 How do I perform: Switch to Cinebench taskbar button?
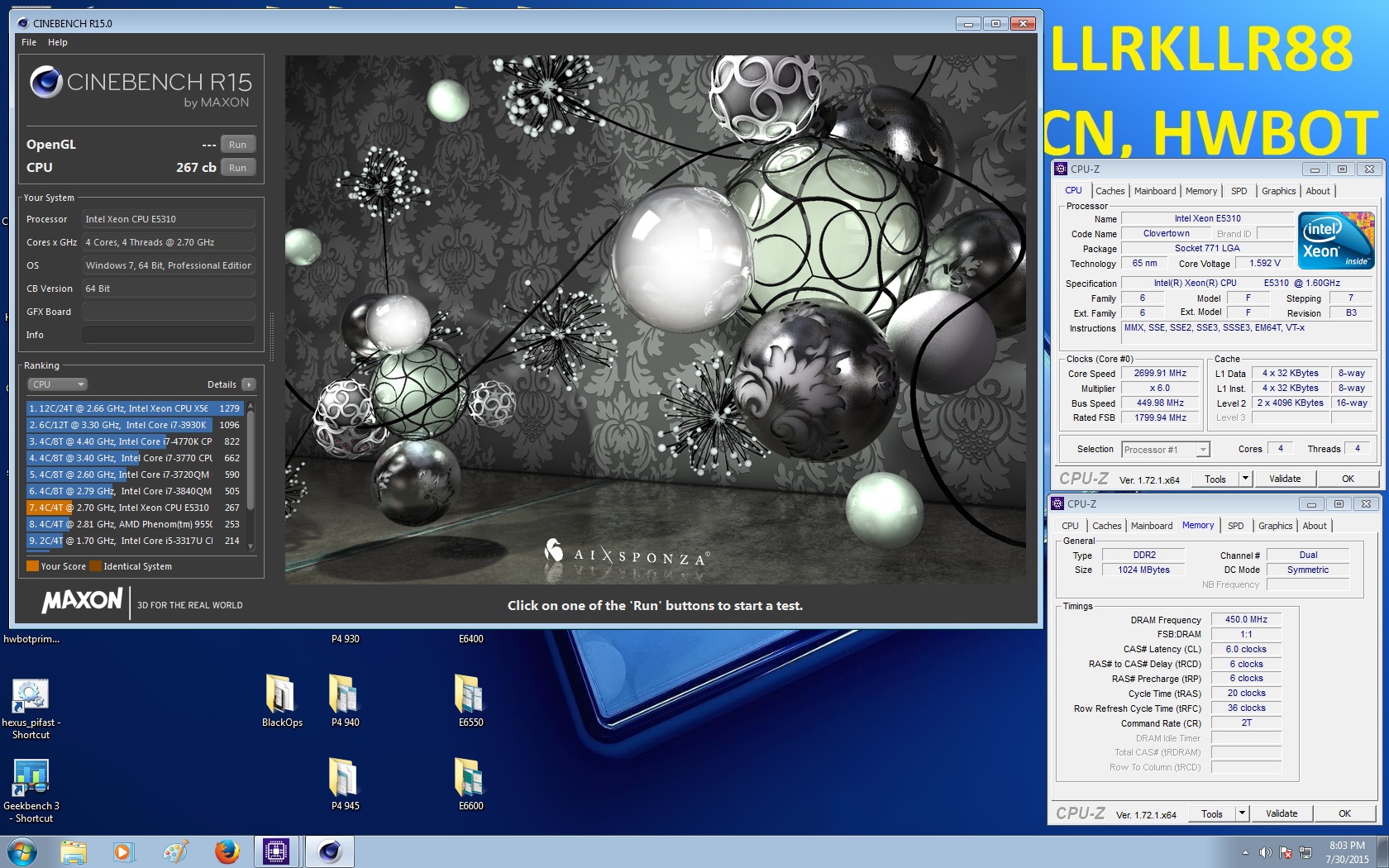tap(330, 851)
